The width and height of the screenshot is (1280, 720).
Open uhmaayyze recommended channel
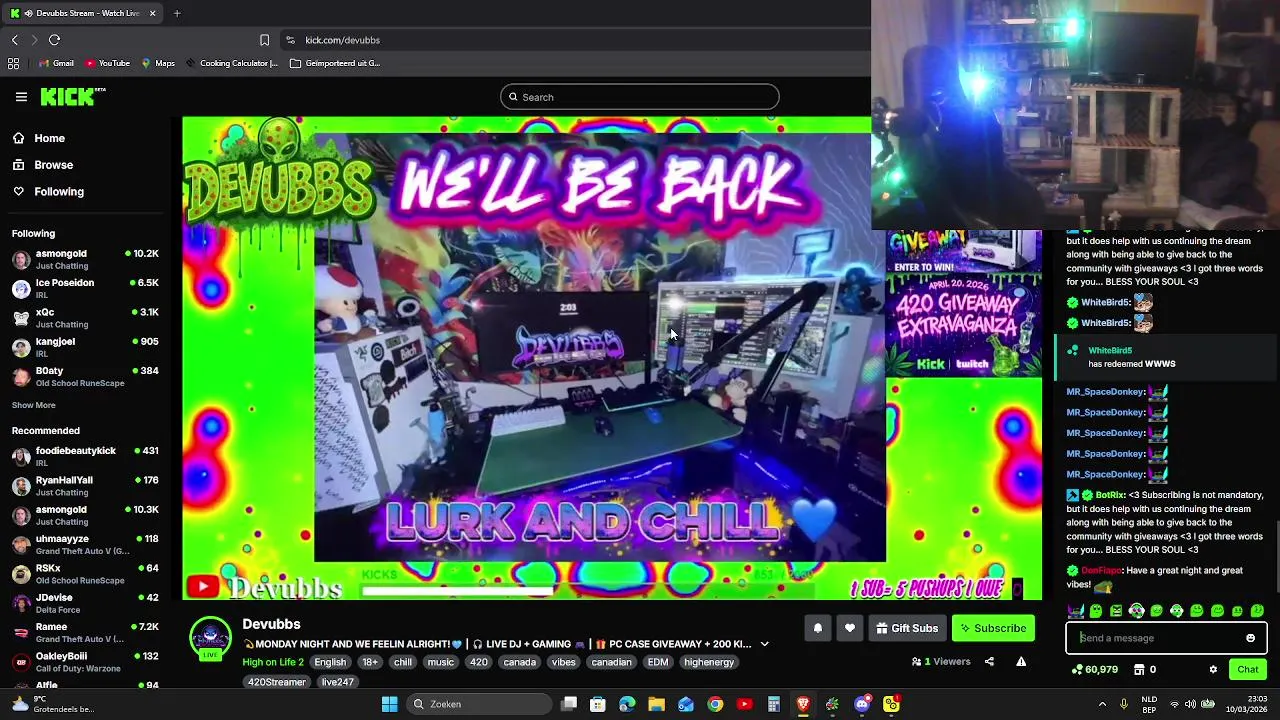pos(85,545)
